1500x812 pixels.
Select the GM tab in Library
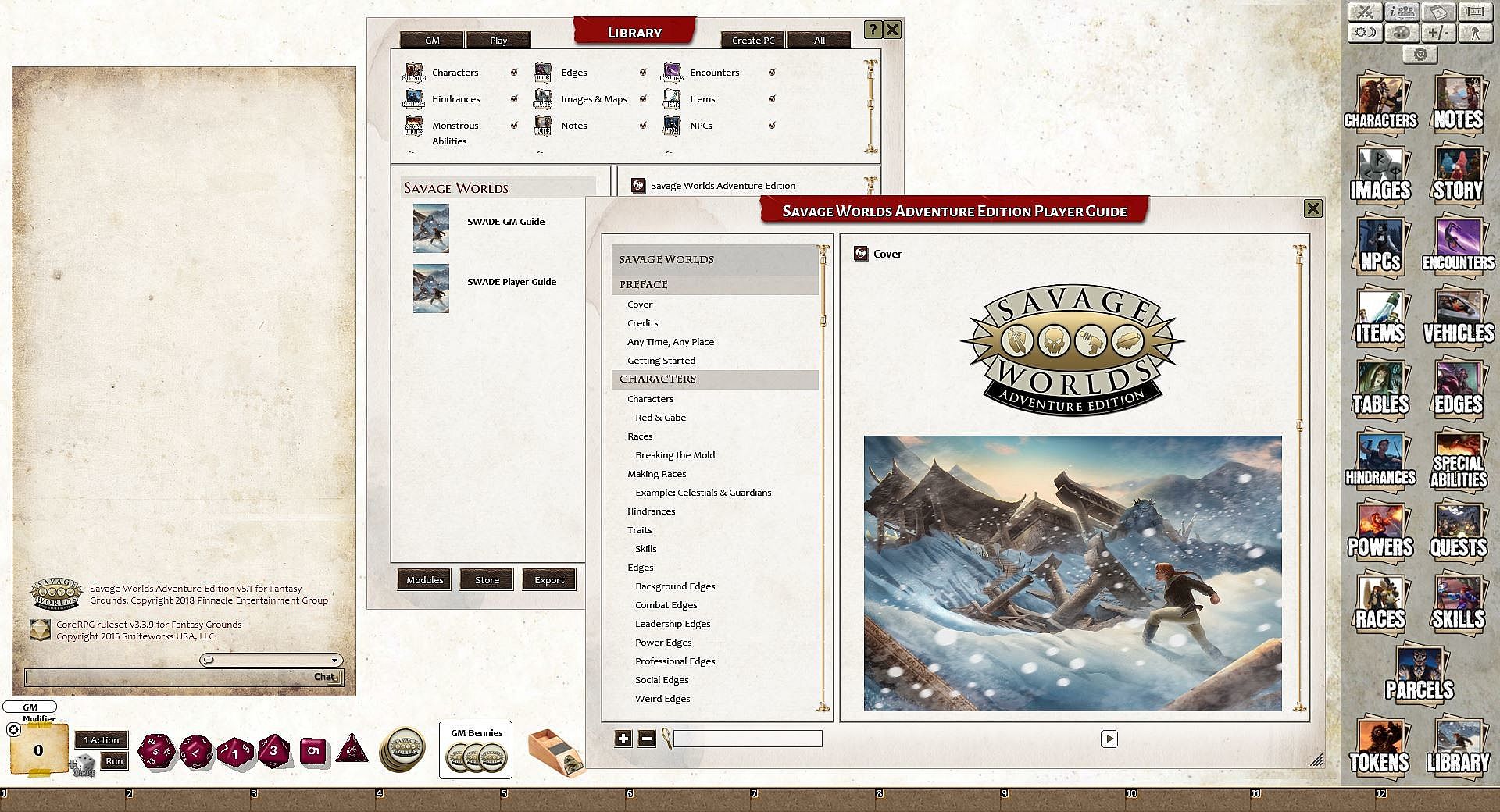pos(432,40)
